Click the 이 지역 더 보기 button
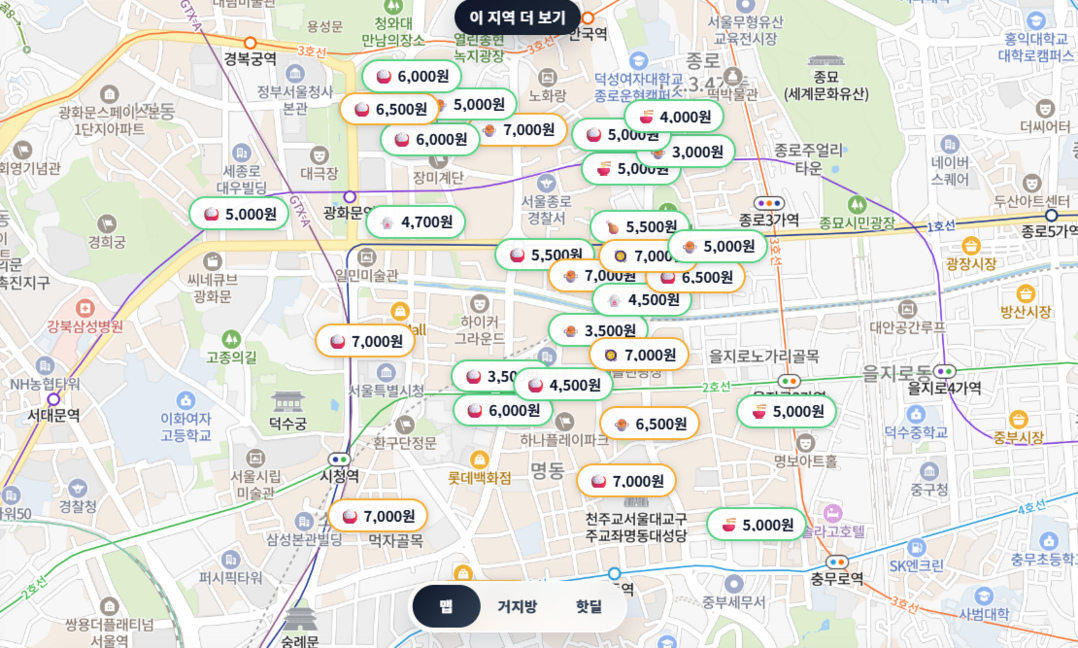Screen dimensions: 1078x648 point(517,17)
